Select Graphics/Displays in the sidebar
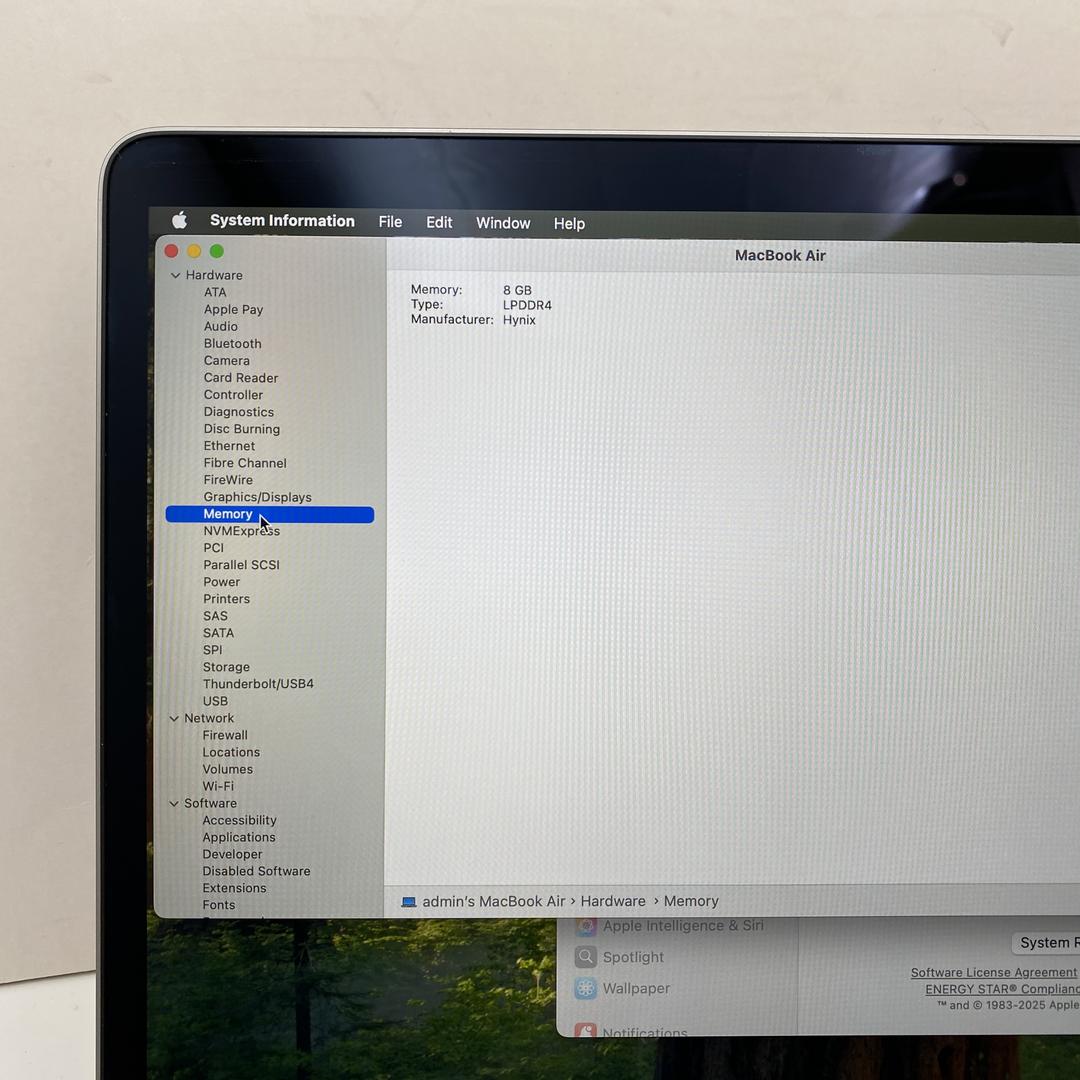This screenshot has width=1080, height=1080. (x=258, y=497)
